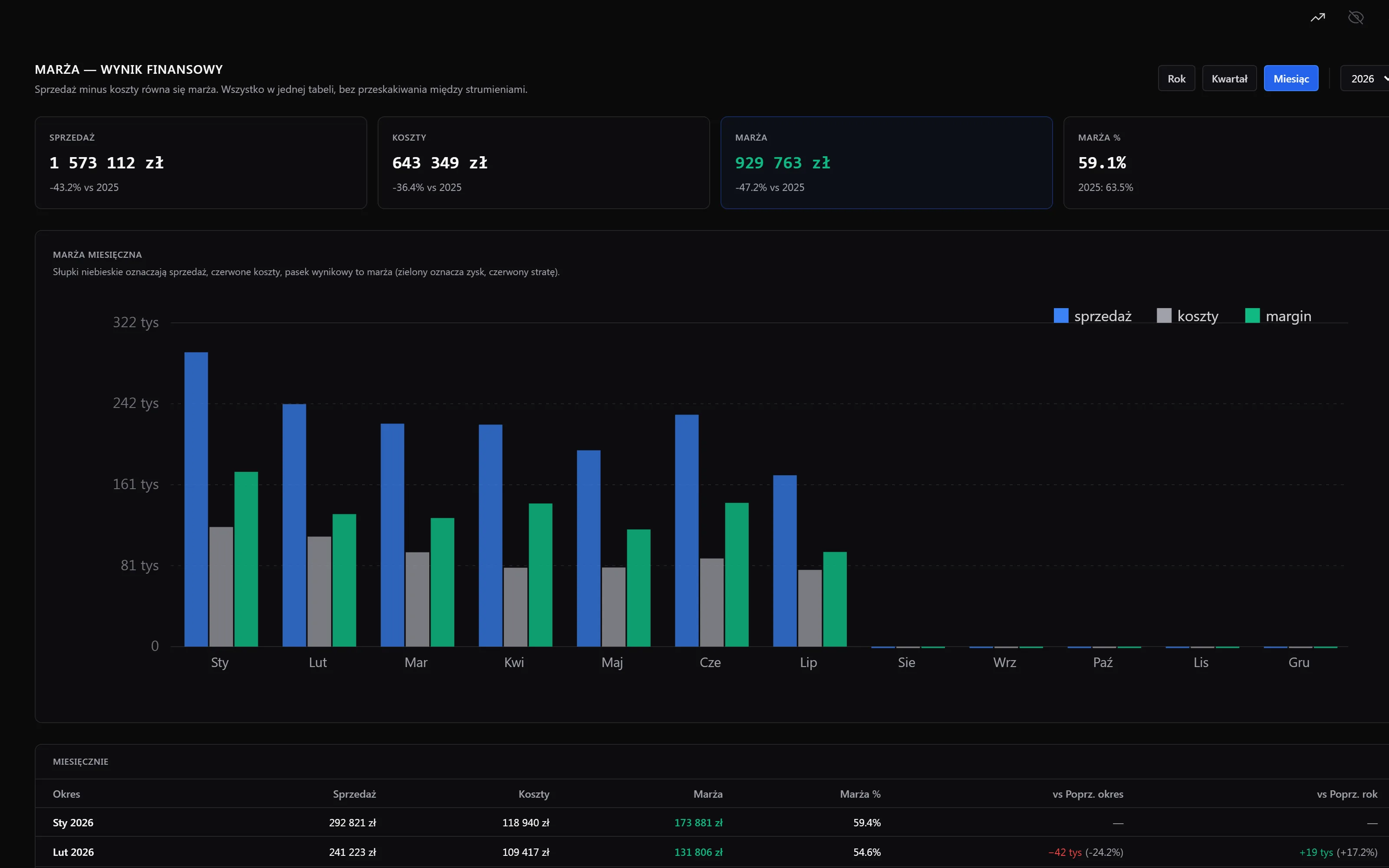The image size is (1389, 868).
Task: Select the Sprzedaż summary card
Action: [x=201, y=162]
